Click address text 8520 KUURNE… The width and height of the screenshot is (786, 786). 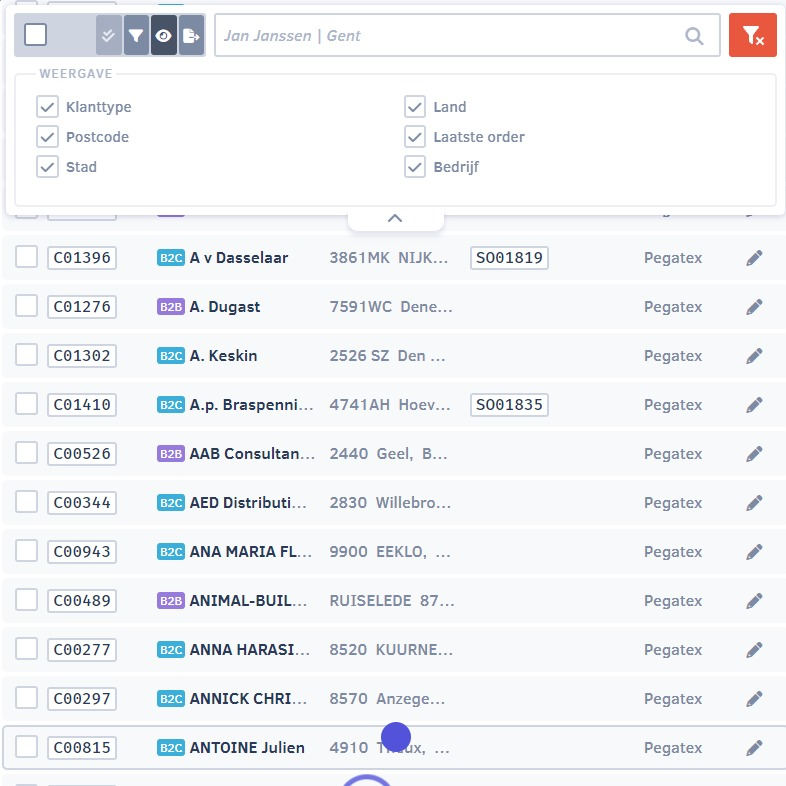pyautogui.click(x=391, y=650)
